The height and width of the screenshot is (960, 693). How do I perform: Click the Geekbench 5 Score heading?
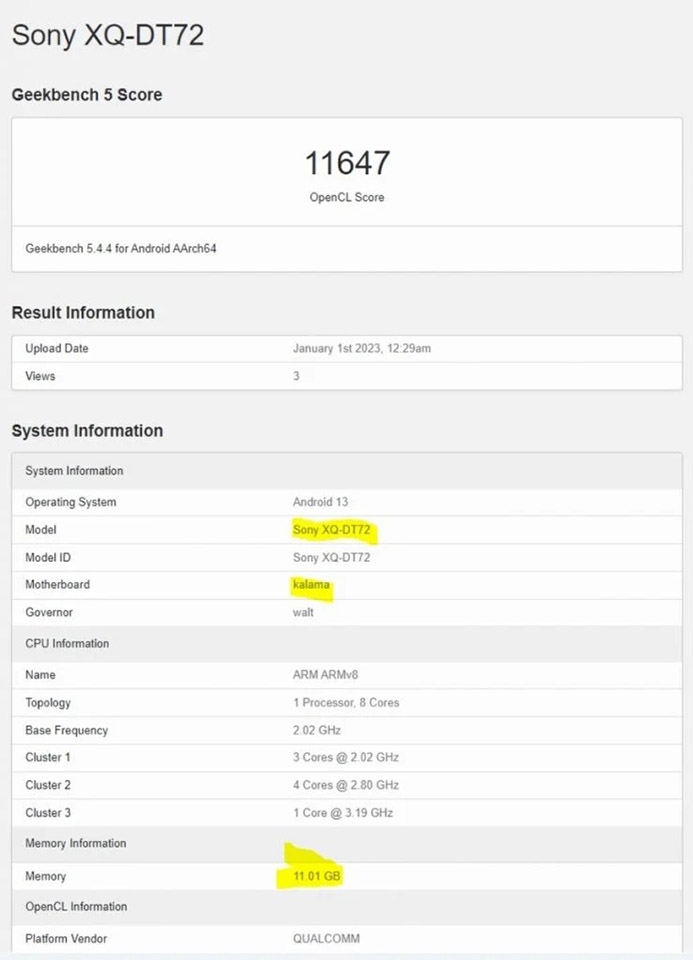pos(87,95)
